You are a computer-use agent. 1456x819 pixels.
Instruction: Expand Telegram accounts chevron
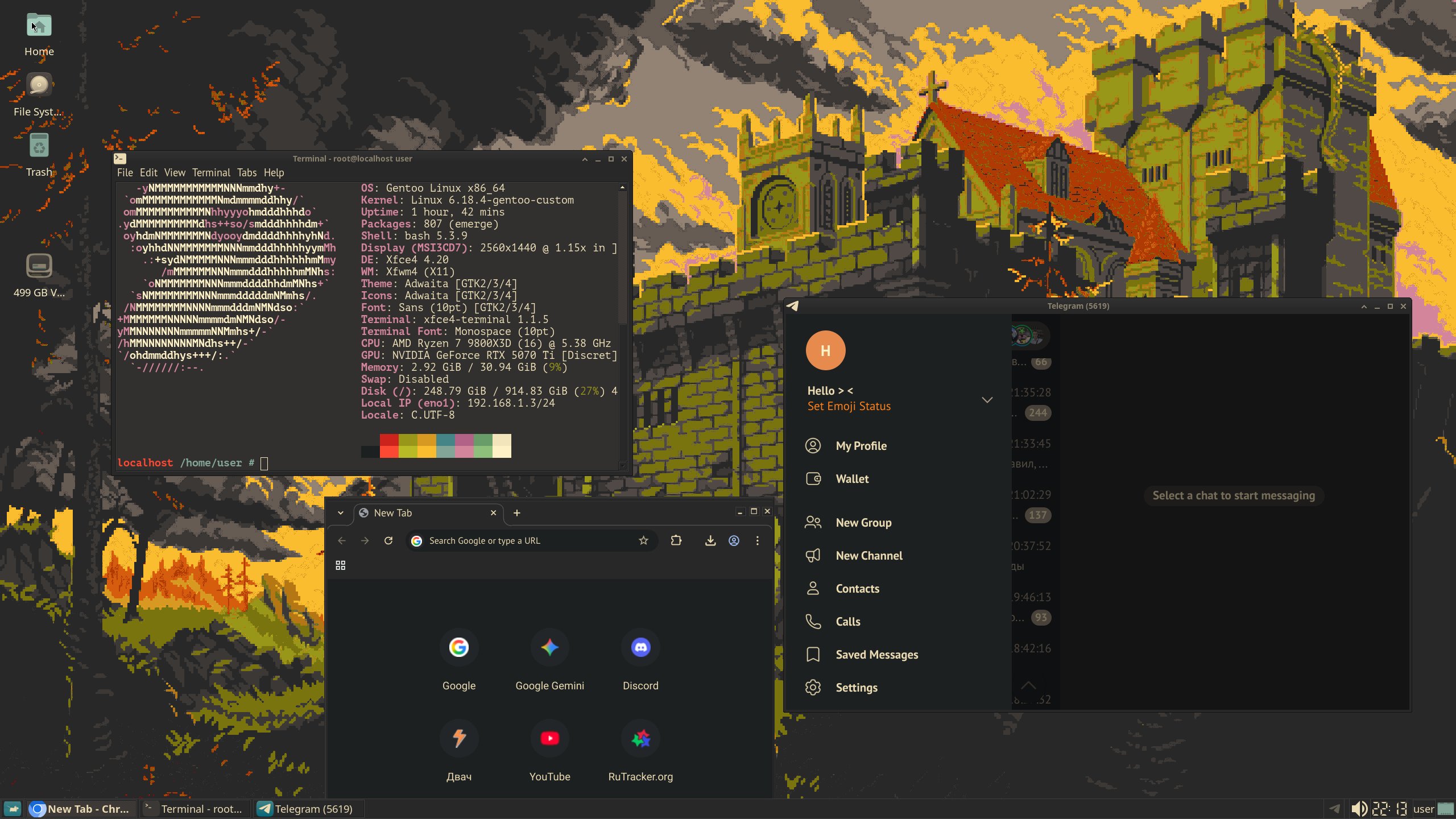[987, 399]
